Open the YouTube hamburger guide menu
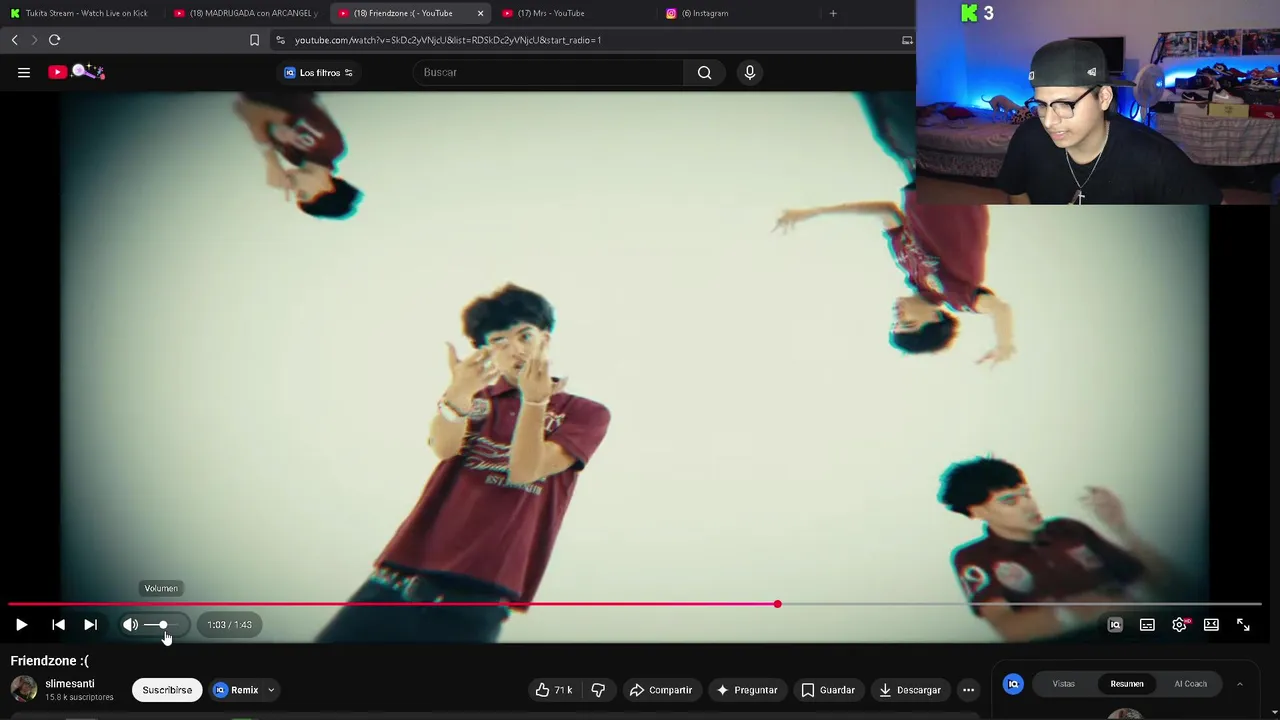The image size is (1280, 720). (24, 72)
